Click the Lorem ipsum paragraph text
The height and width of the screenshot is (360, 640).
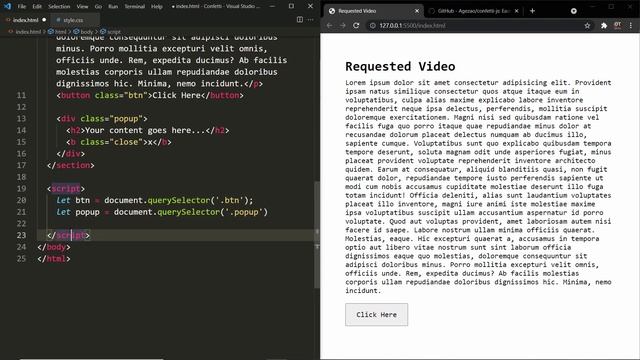coord(478,187)
